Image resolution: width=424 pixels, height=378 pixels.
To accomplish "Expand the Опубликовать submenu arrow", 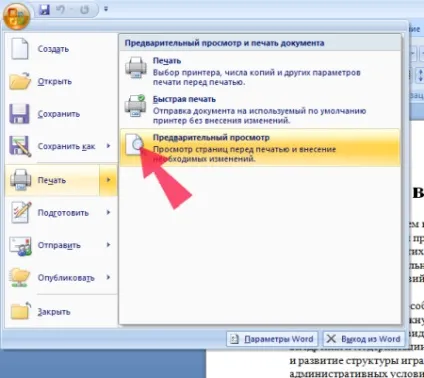I will pos(108,277).
